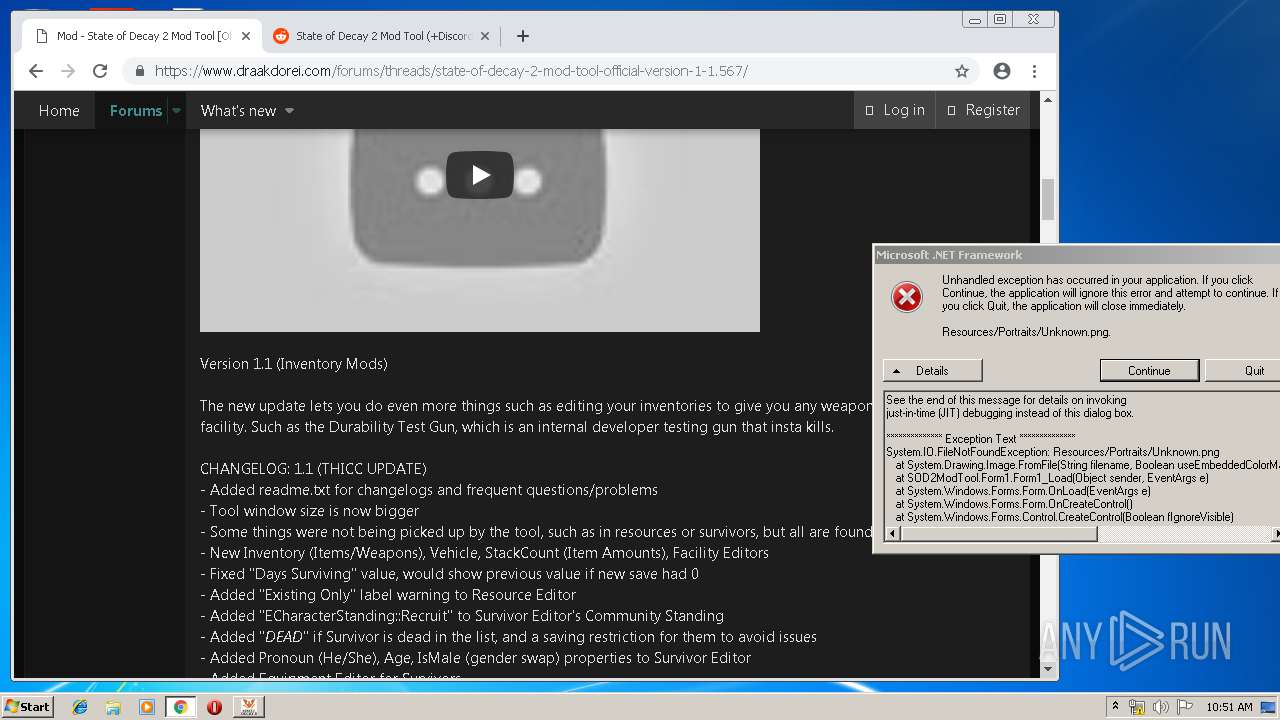Open the Home forum menu item
1280x720 pixels.
(x=59, y=110)
